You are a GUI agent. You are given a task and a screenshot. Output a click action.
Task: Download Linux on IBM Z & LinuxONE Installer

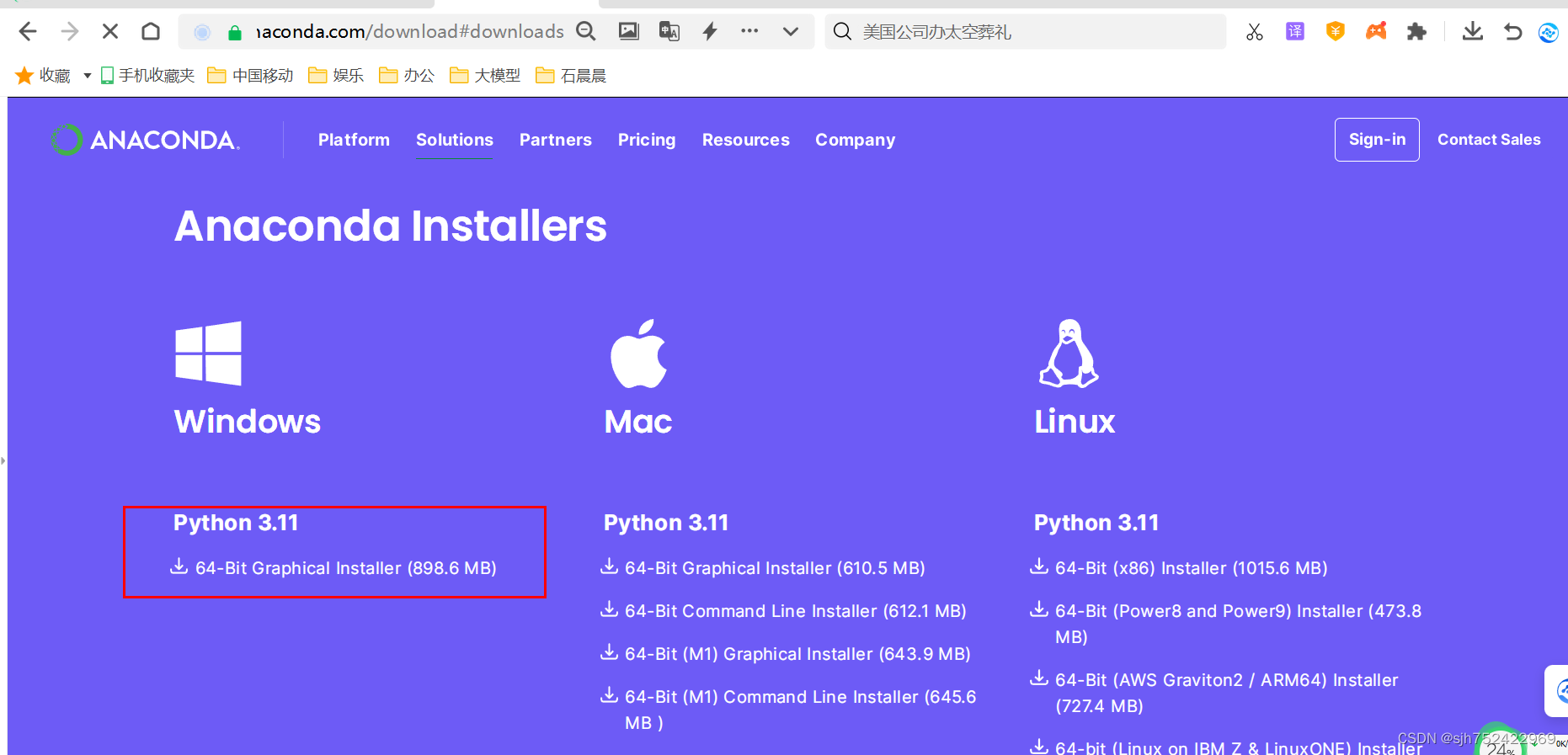click(x=1226, y=747)
